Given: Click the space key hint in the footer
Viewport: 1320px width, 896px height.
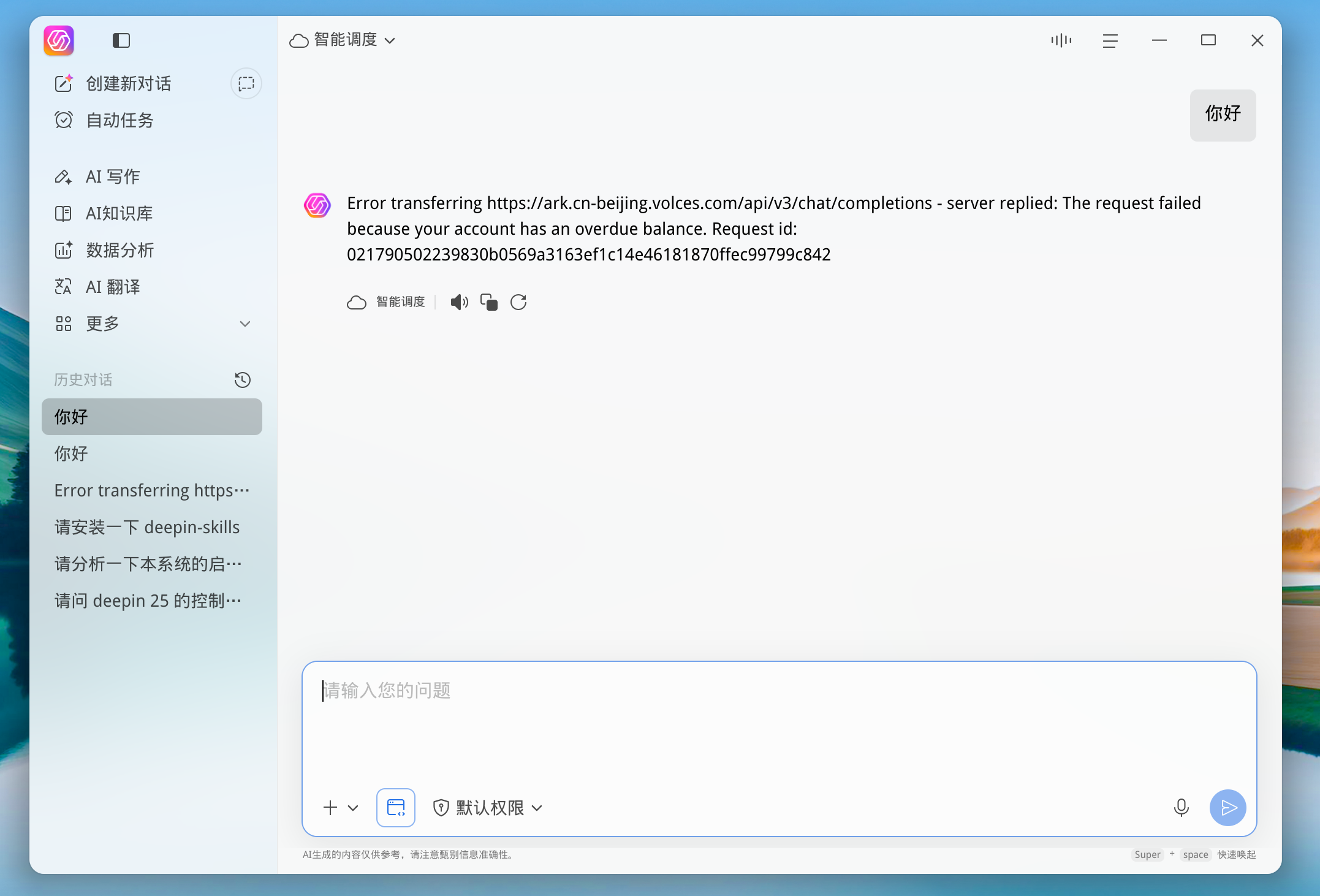Looking at the screenshot, I should pos(1196,854).
